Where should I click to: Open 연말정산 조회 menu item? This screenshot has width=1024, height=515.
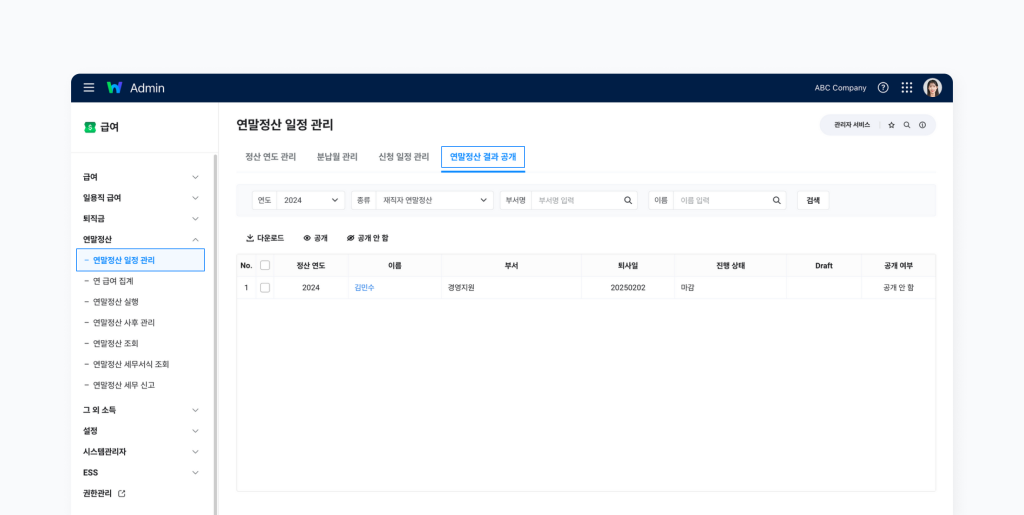pos(116,343)
